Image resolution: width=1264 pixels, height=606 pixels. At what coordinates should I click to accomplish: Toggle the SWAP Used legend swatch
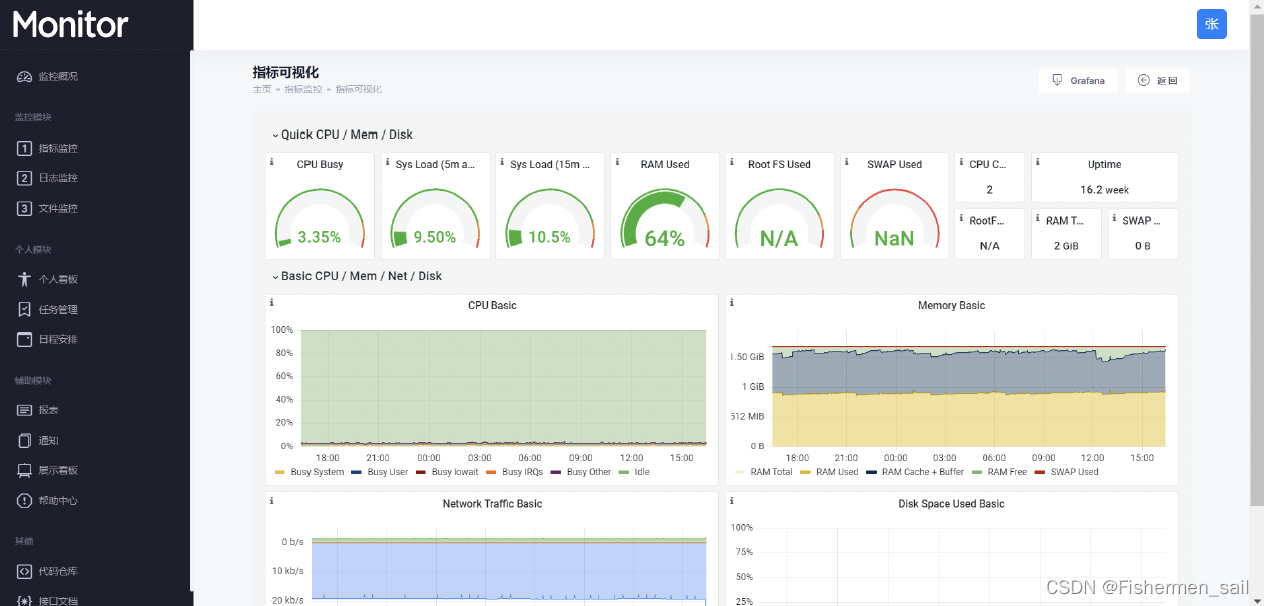[1040, 472]
